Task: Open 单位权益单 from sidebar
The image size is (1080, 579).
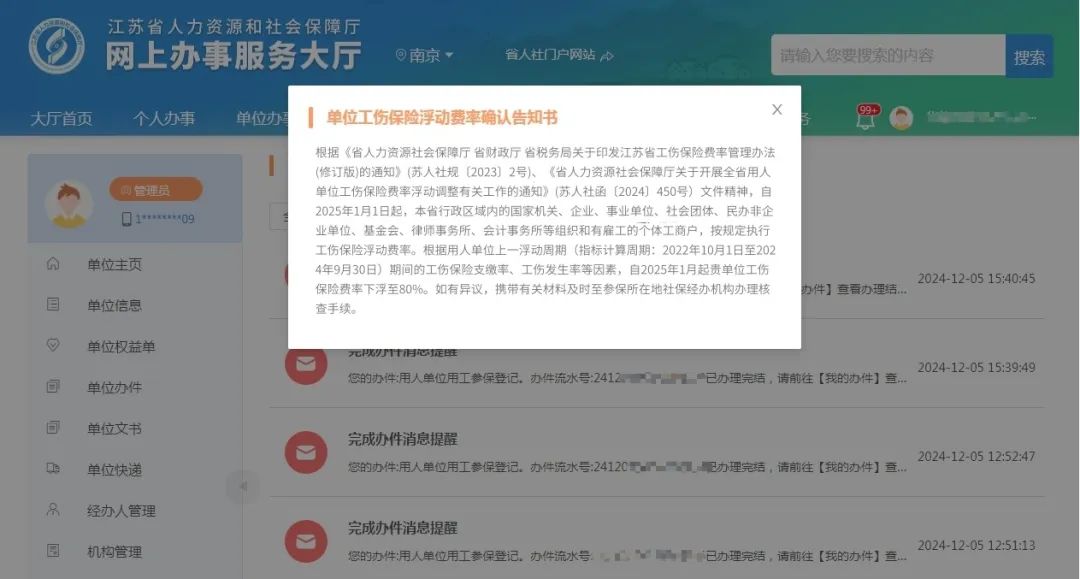Action: 121,346
